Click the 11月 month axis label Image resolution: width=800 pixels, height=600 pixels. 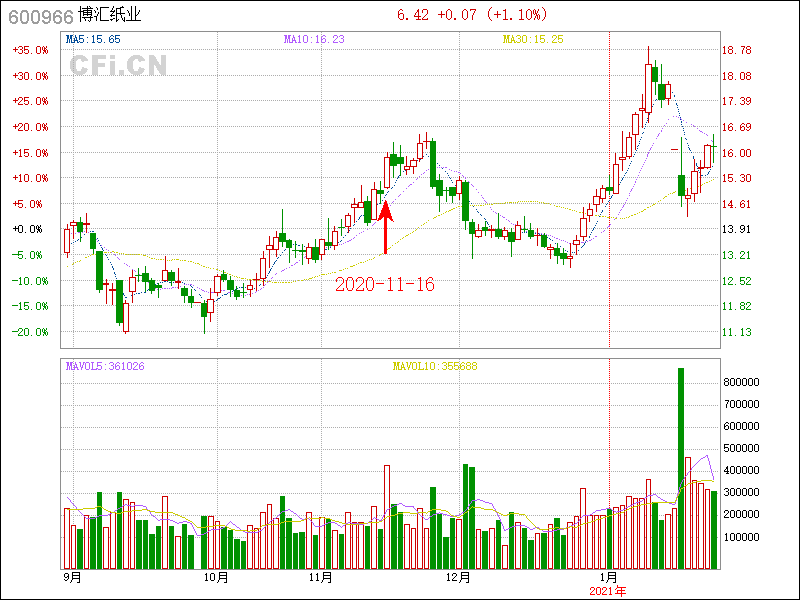point(320,578)
